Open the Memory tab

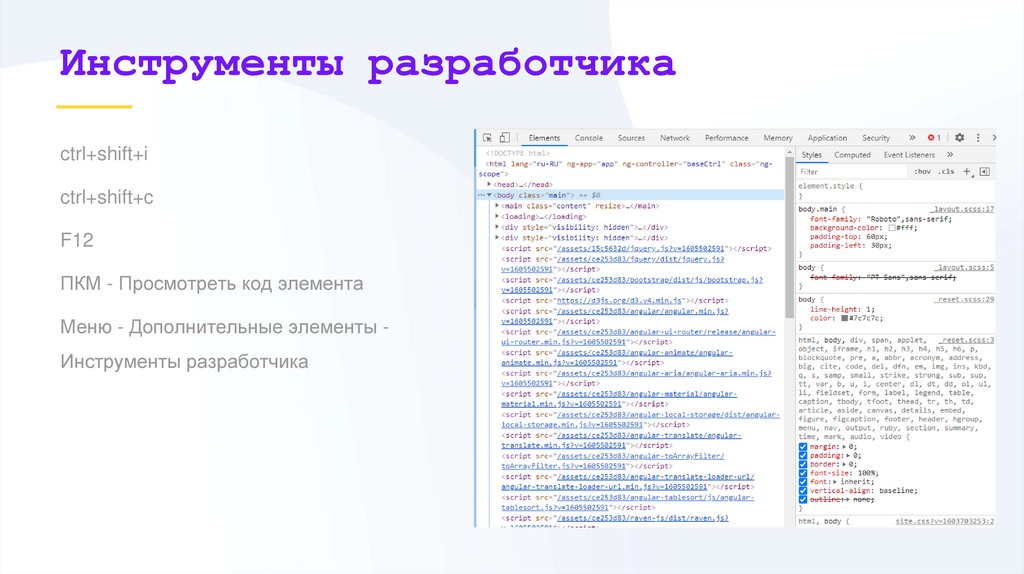[778, 138]
